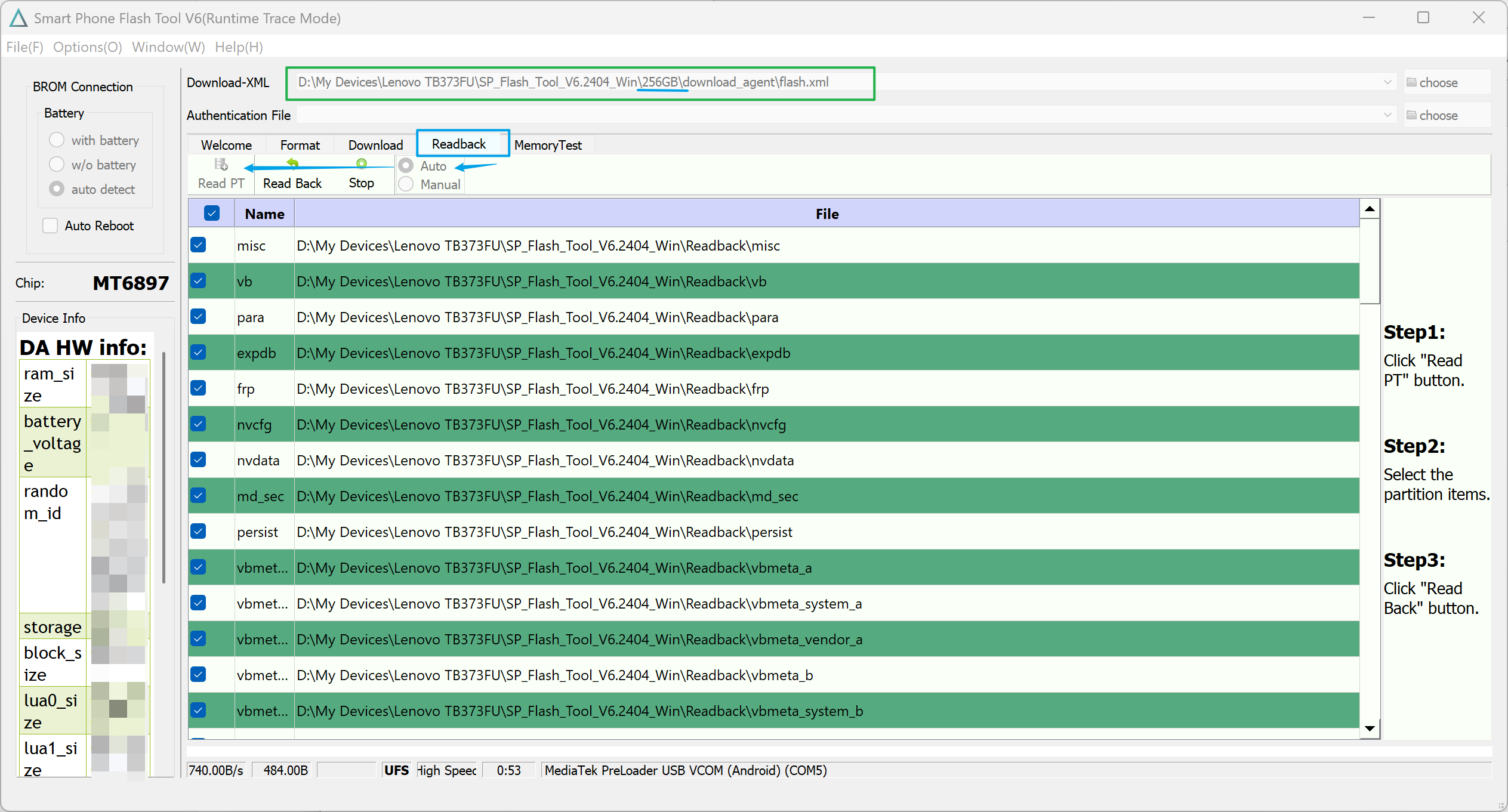Open the Options(O) menu
The width and height of the screenshot is (1508, 812).
[87, 47]
